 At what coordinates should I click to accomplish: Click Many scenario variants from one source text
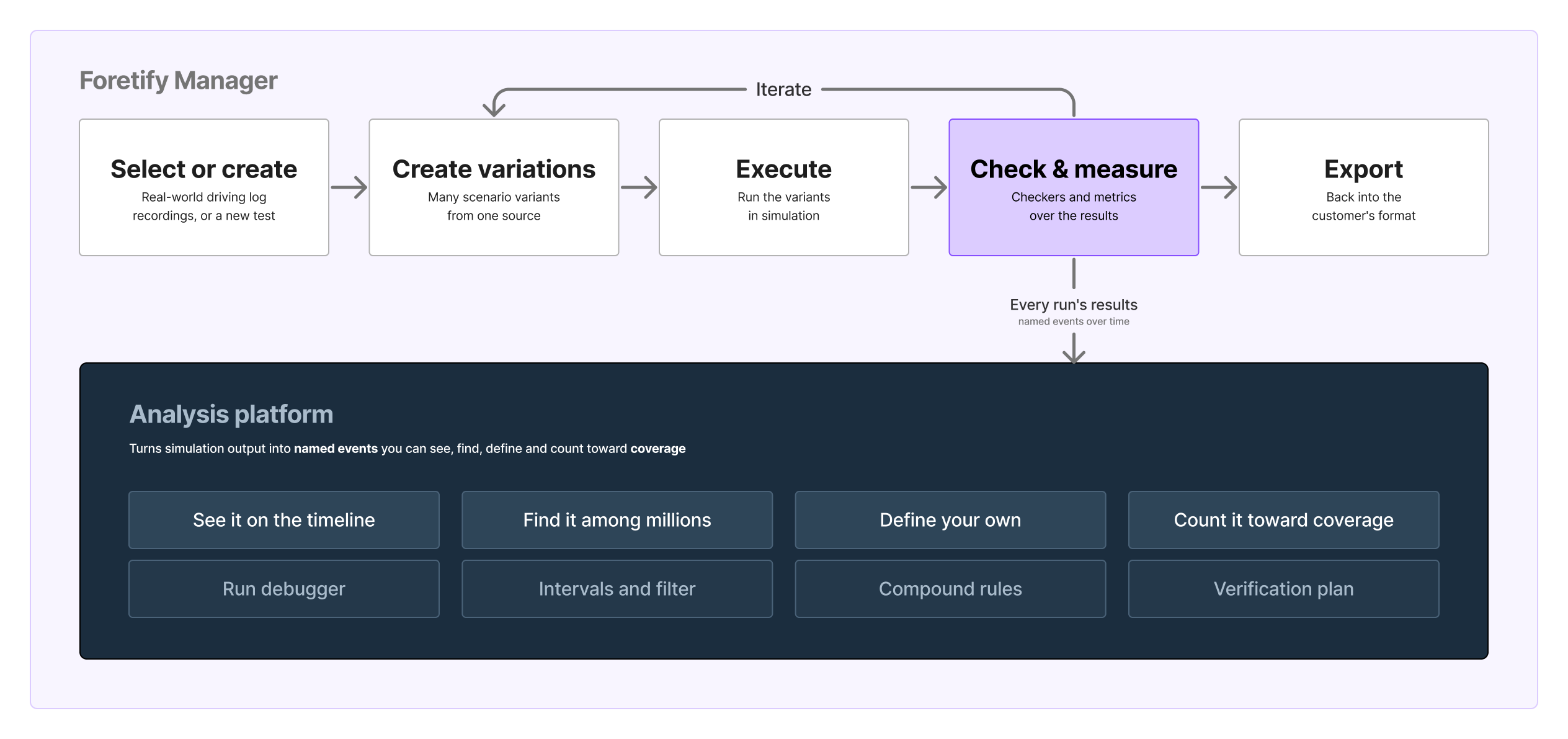click(494, 207)
